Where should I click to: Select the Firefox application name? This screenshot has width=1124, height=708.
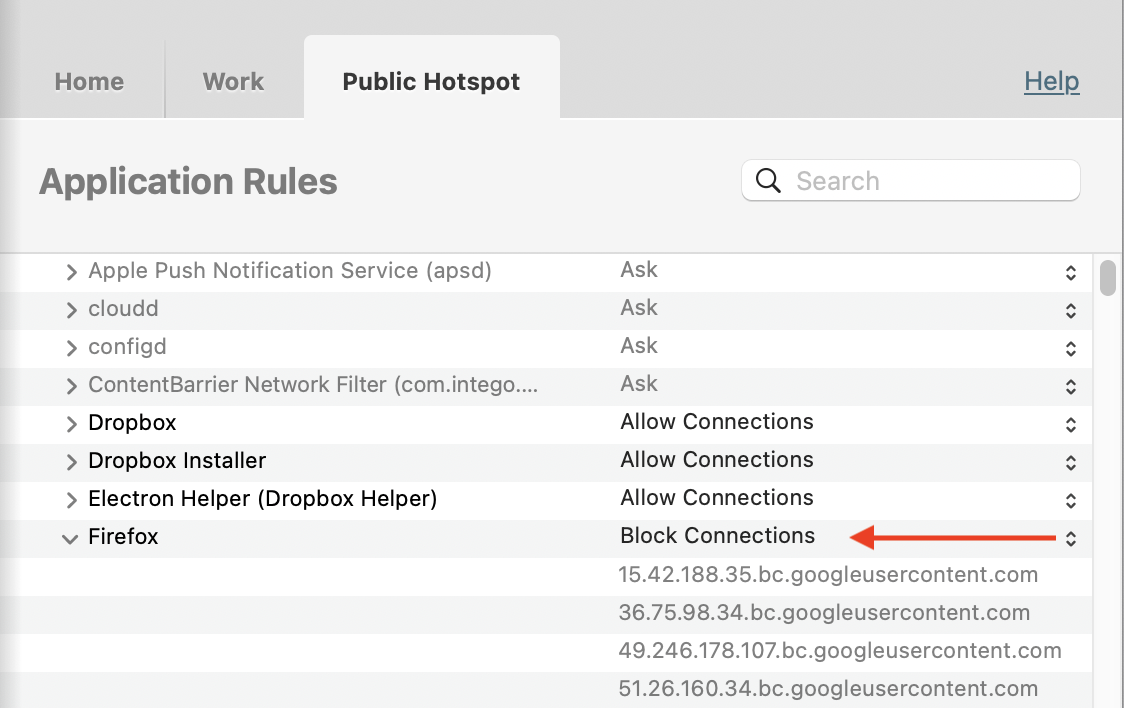pyautogui.click(x=123, y=537)
